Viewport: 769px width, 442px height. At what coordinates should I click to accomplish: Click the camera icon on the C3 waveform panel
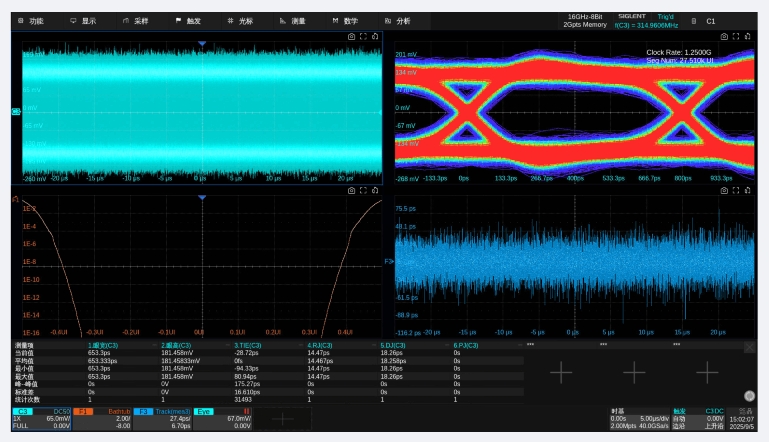[350, 36]
